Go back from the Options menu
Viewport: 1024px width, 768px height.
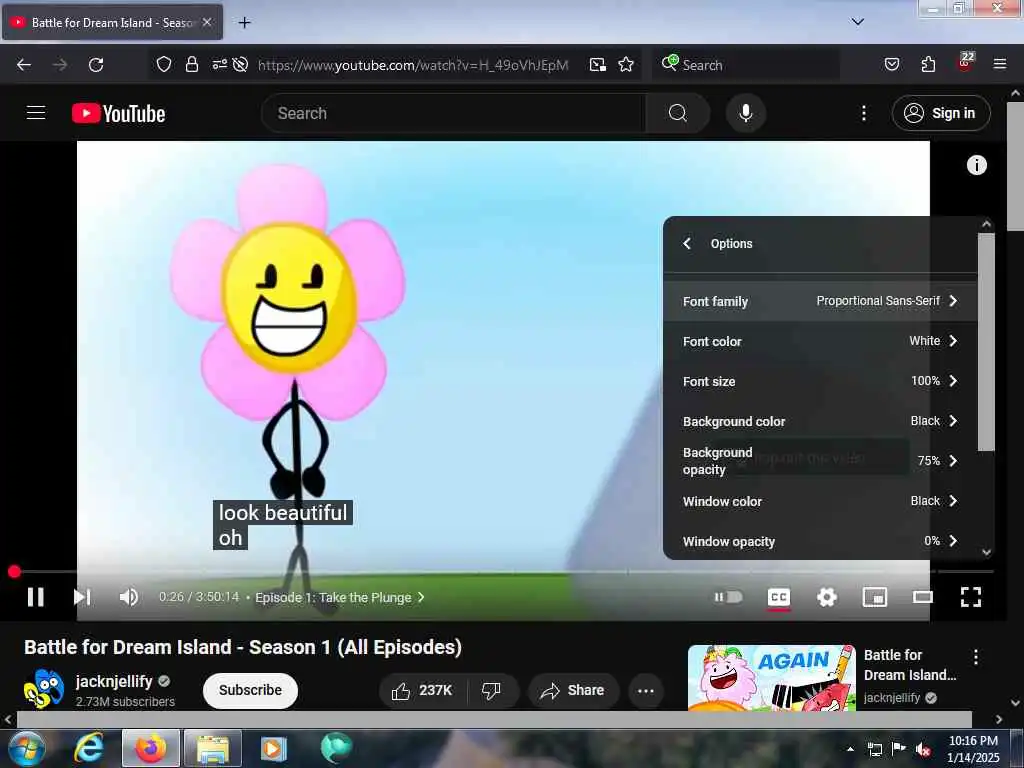(x=686, y=244)
